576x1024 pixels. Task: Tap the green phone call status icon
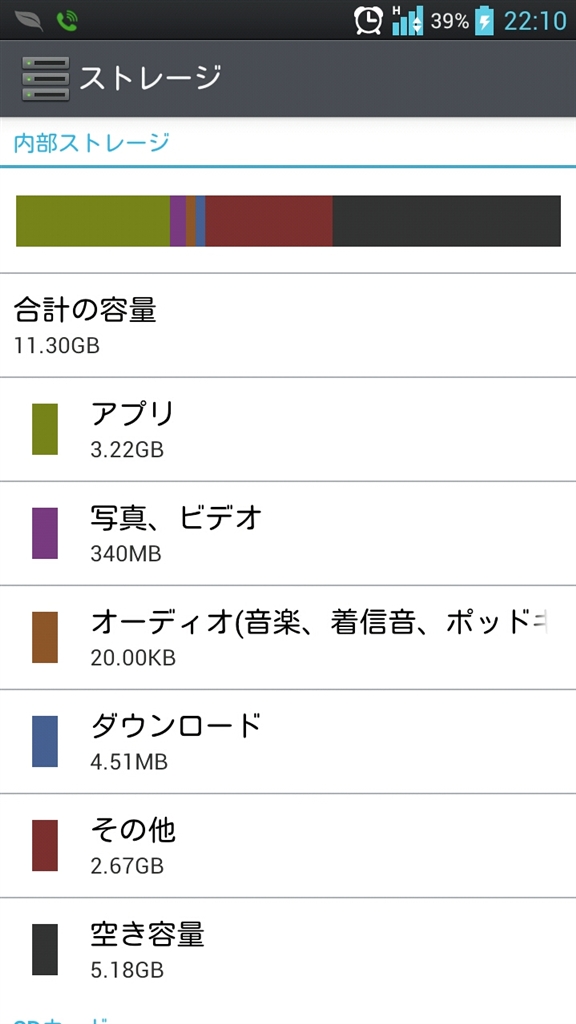[x=67, y=22]
